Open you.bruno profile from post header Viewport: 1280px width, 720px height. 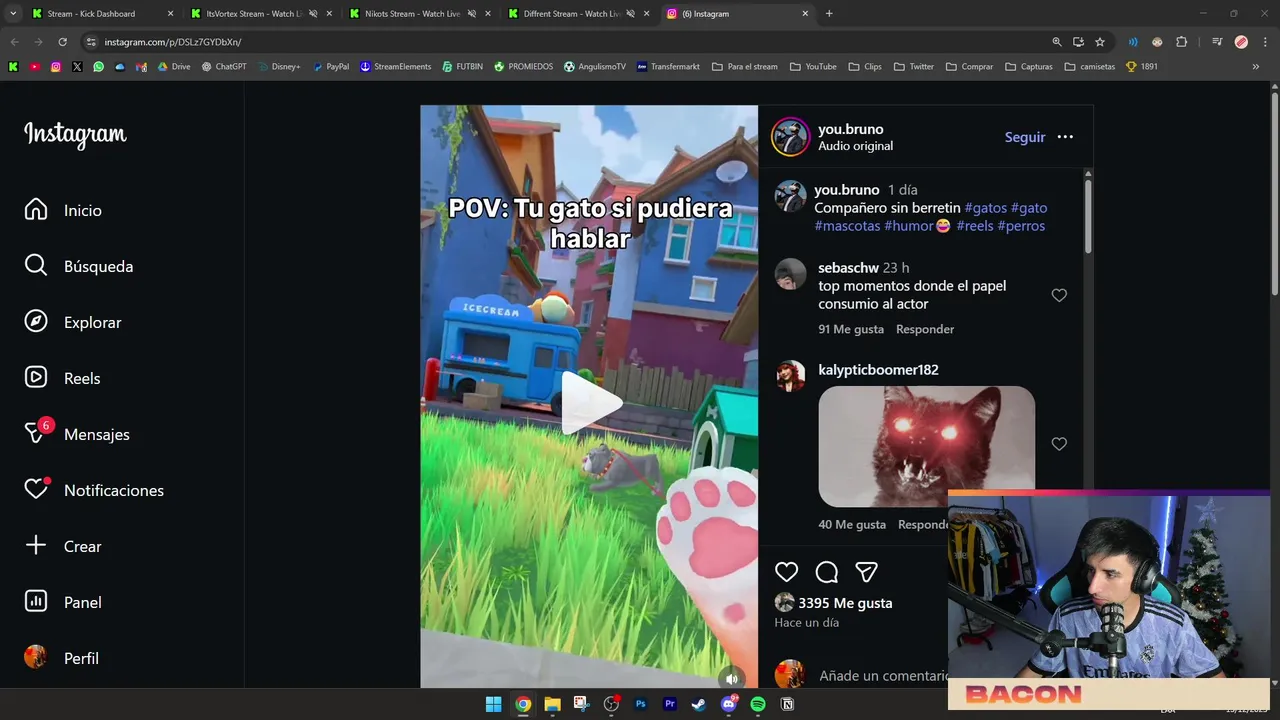pyautogui.click(x=850, y=129)
